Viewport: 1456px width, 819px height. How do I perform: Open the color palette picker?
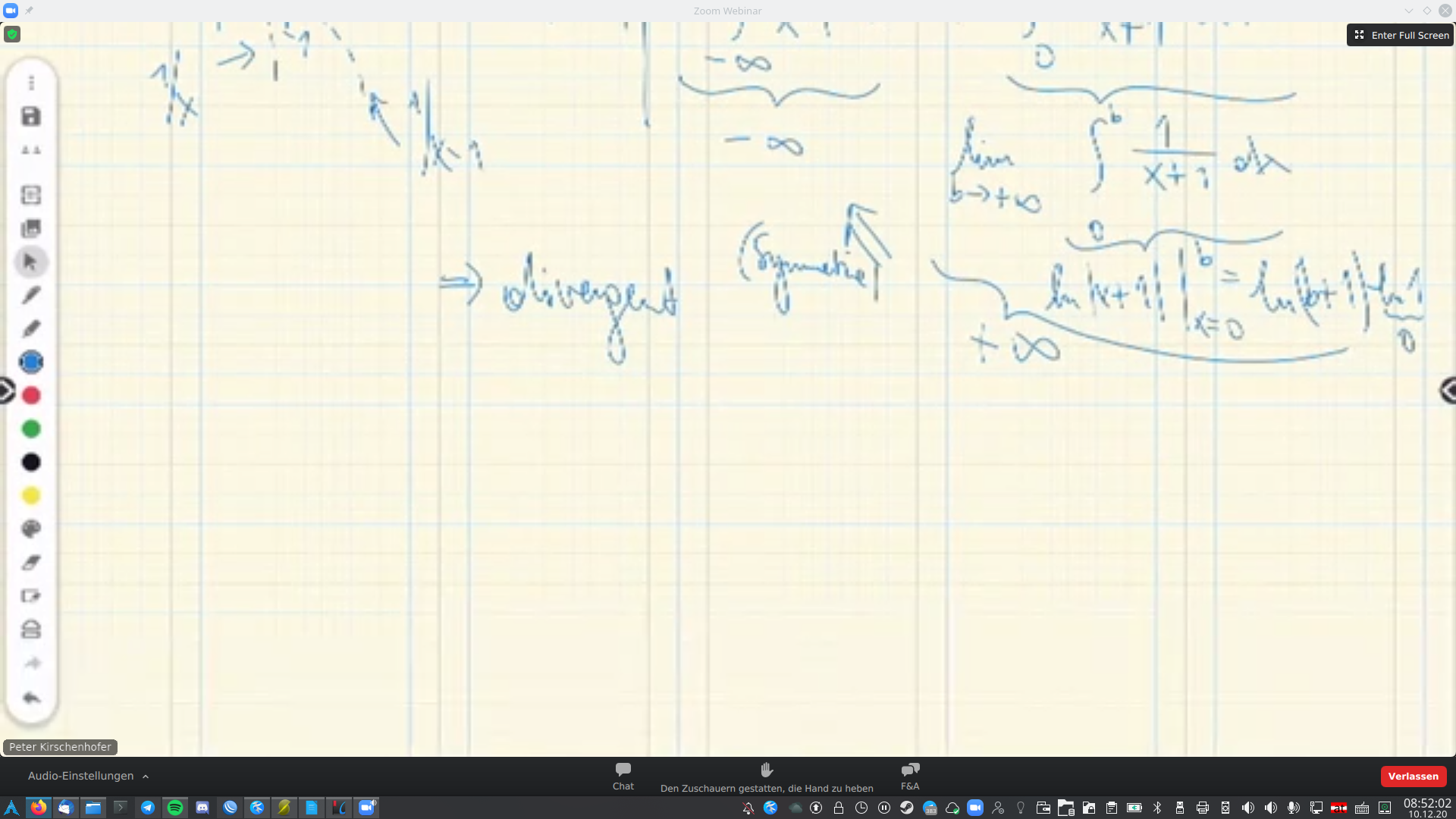[31, 529]
